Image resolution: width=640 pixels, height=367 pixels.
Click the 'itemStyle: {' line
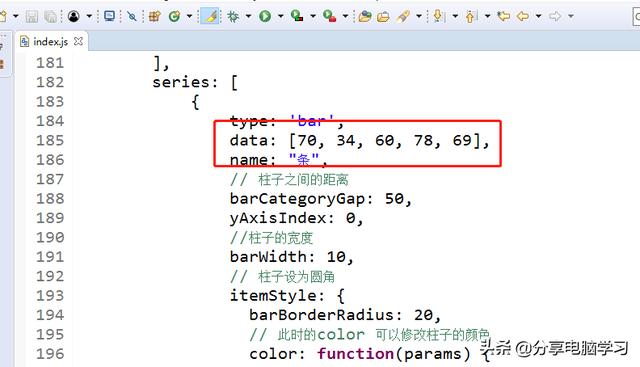point(287,296)
